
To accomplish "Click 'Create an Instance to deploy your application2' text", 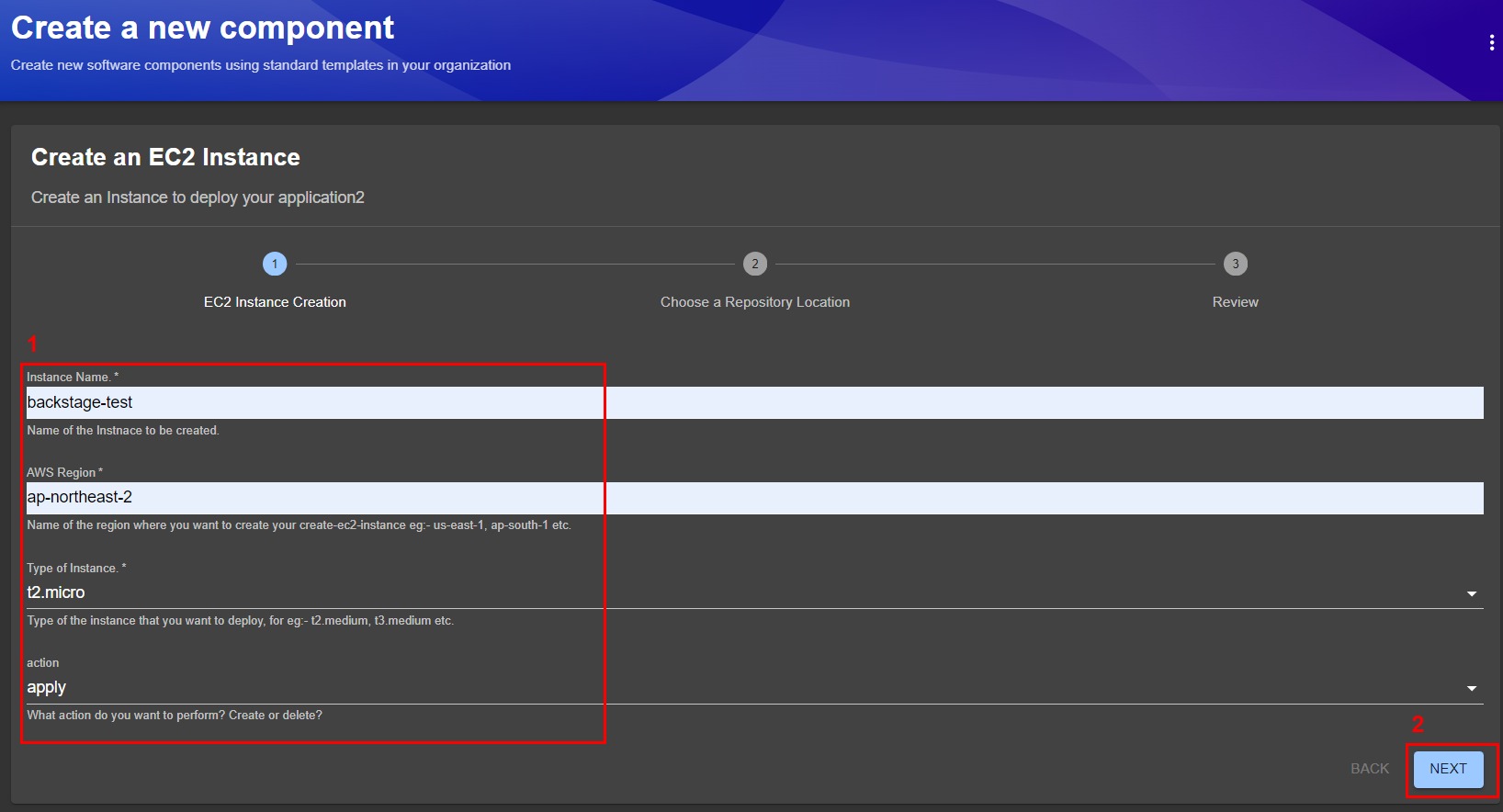I will [x=198, y=197].
